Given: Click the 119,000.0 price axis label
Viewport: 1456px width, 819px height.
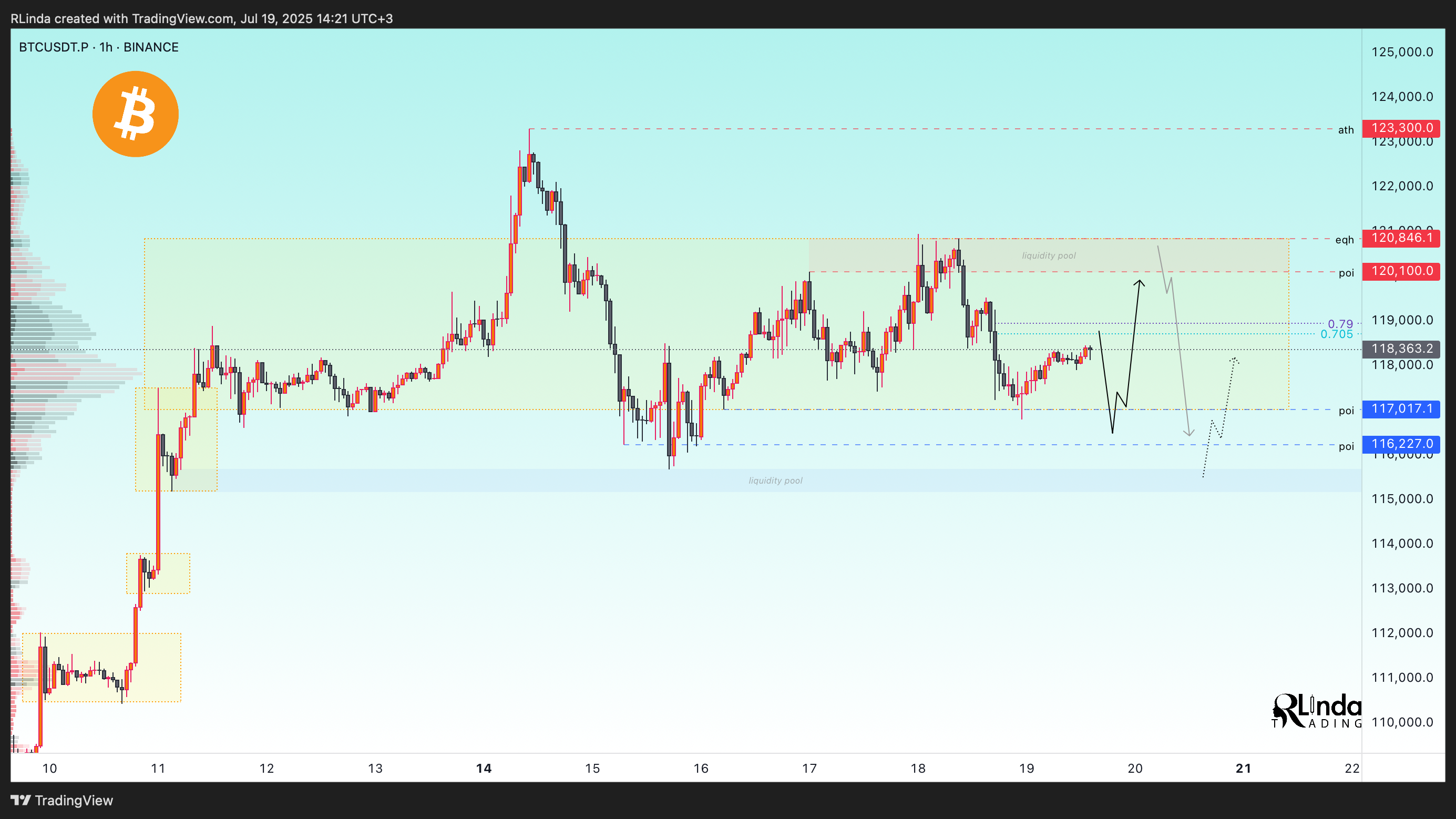Looking at the screenshot, I should [1402, 320].
